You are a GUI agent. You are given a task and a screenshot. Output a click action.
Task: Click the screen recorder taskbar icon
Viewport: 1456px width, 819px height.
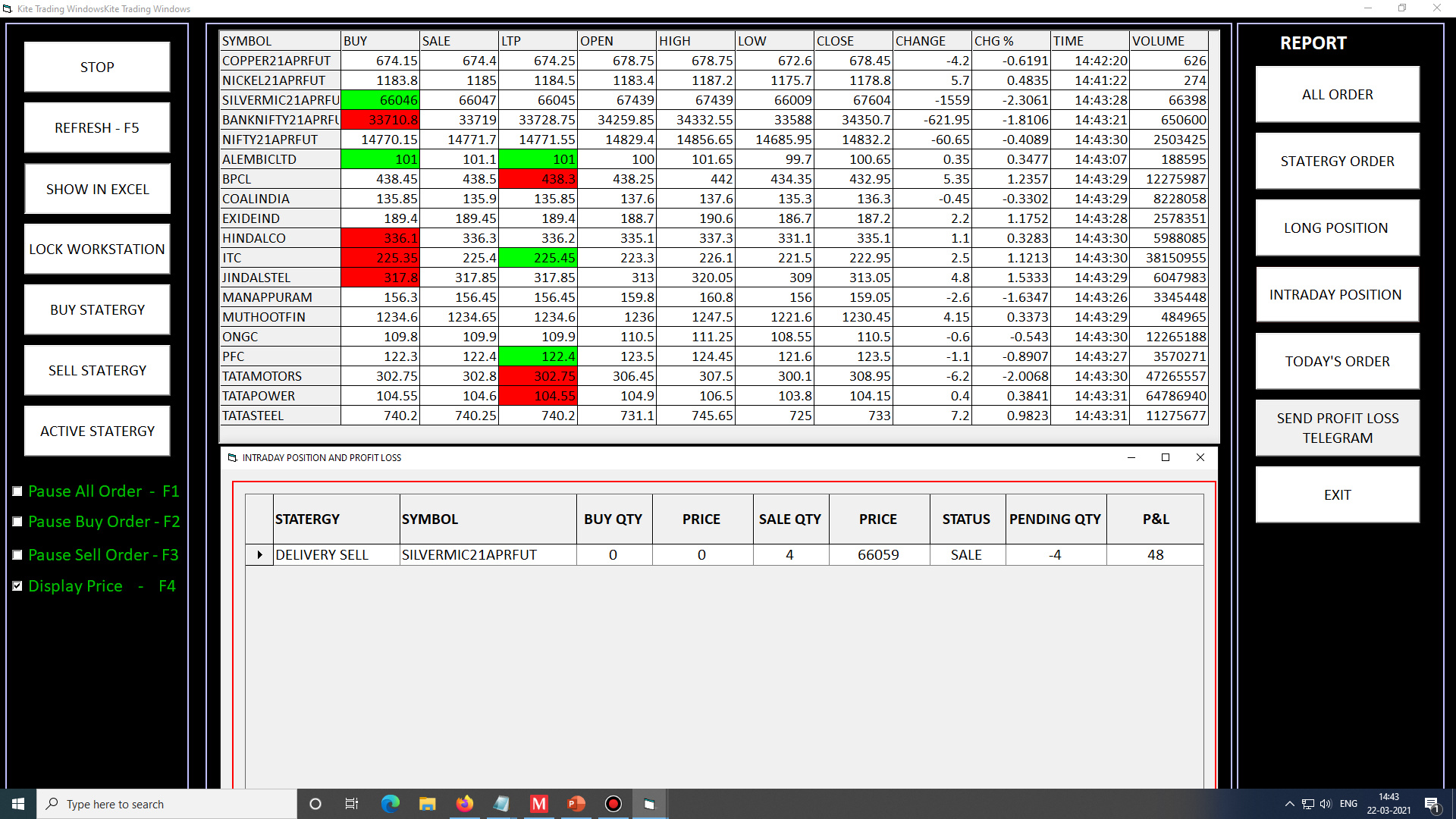tap(613, 804)
